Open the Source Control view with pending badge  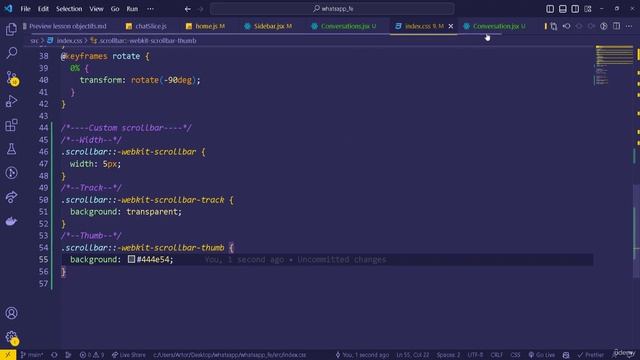(x=11, y=78)
